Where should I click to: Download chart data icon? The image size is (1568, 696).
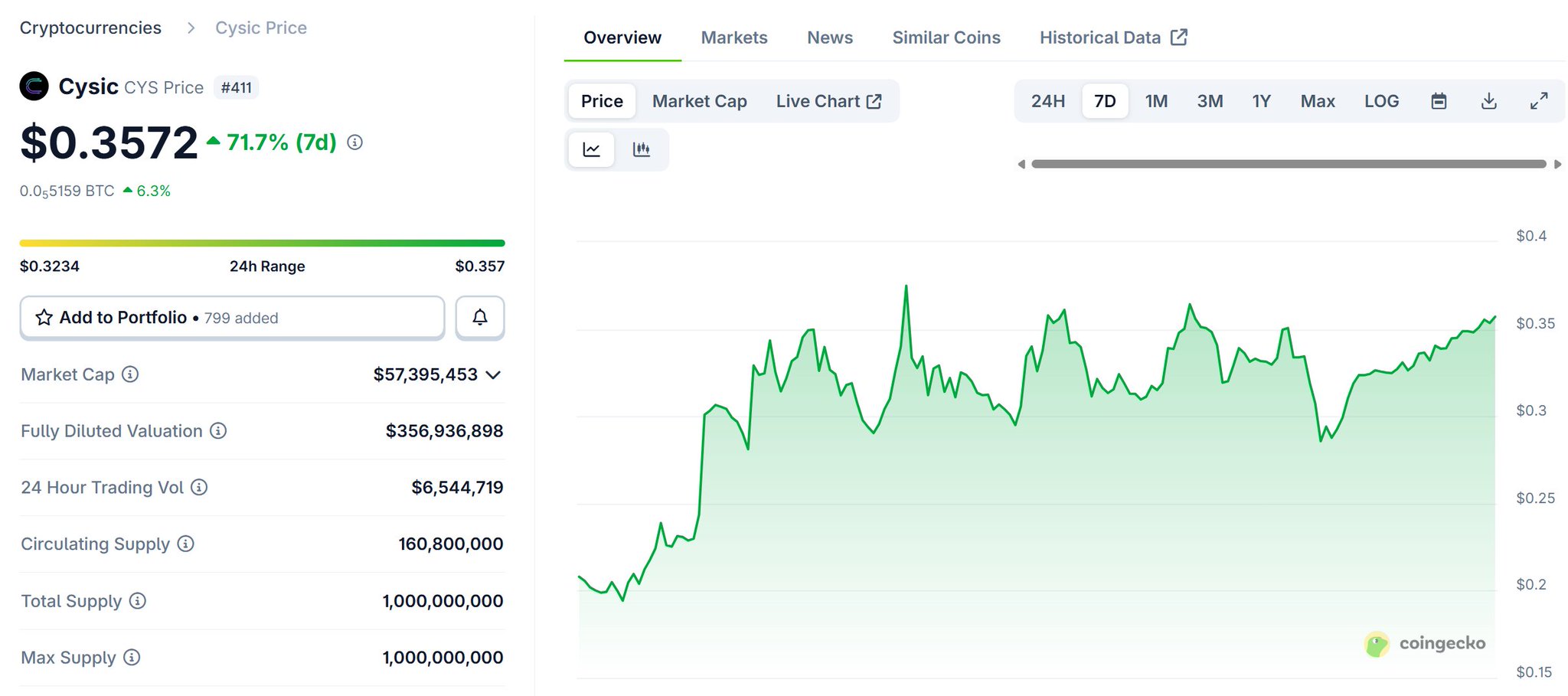click(x=1488, y=101)
